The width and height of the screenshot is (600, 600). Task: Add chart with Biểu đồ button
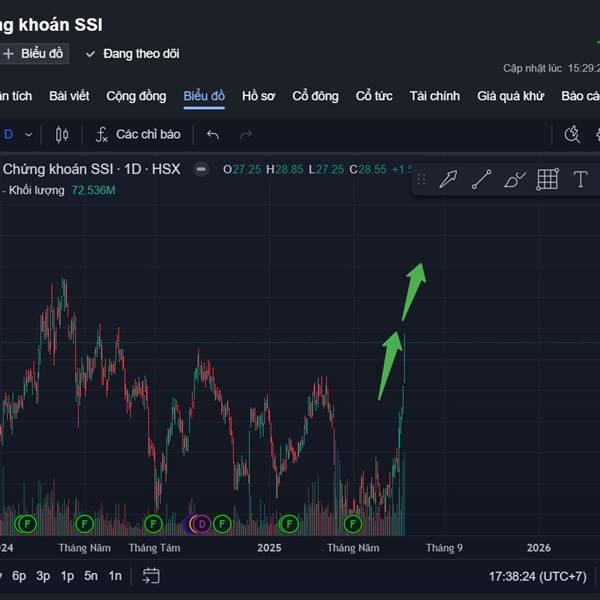[34, 54]
